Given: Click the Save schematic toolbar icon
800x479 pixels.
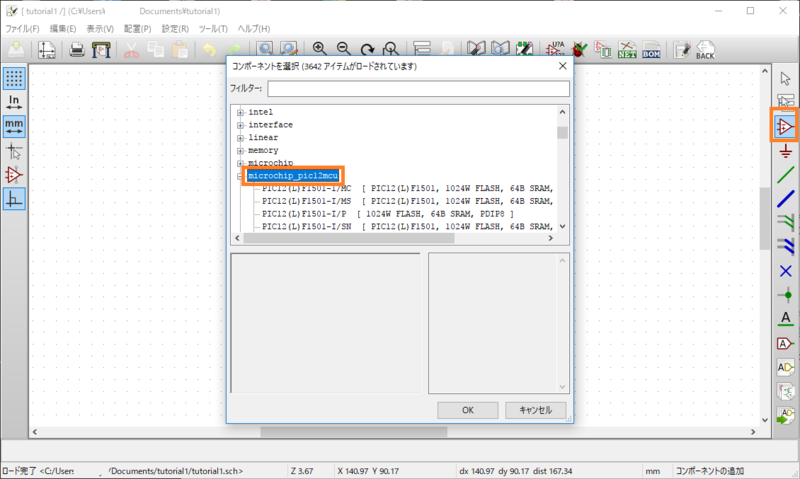Looking at the screenshot, I should 16,49.
